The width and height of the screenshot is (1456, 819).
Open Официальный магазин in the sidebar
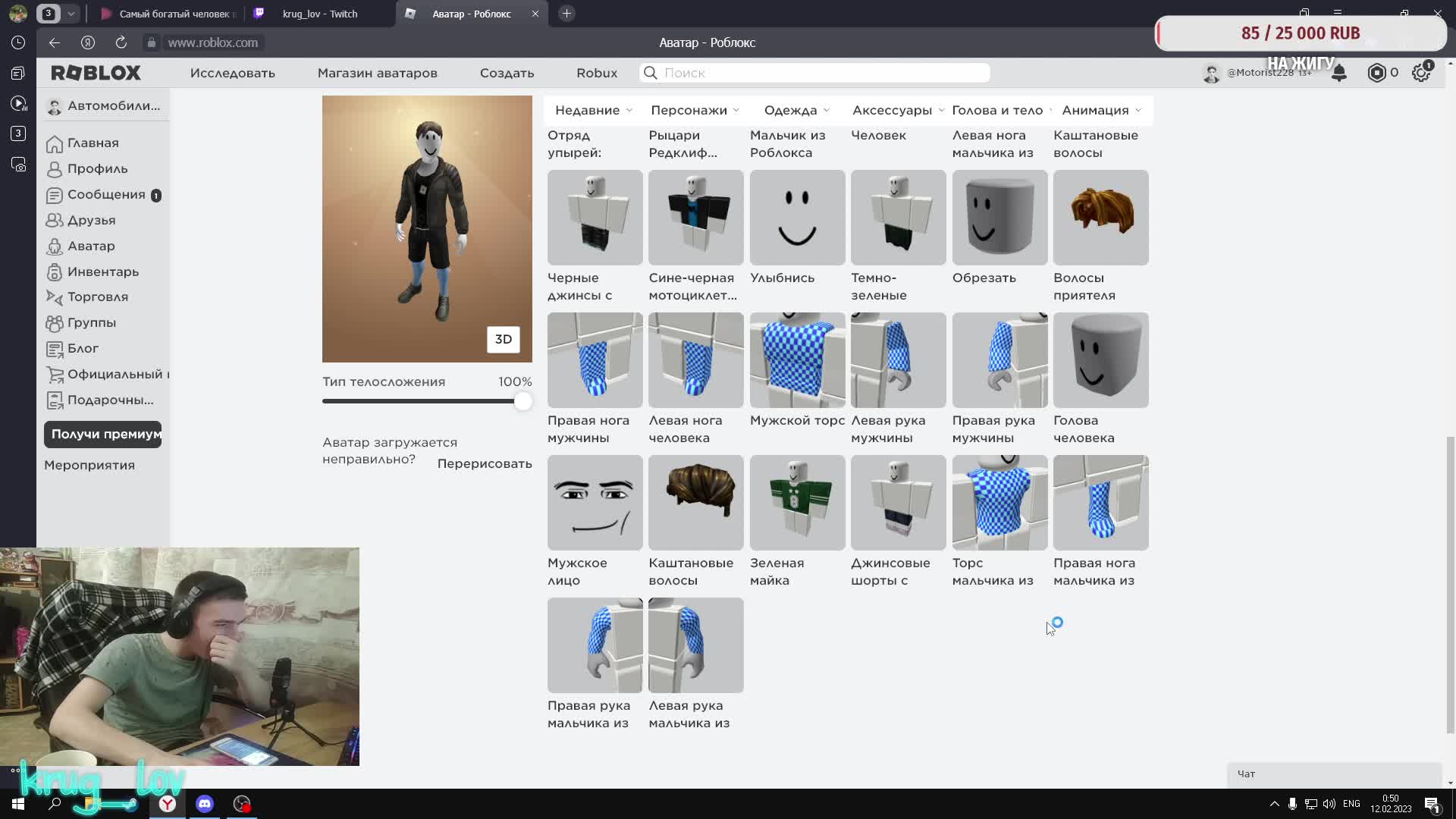[106, 374]
